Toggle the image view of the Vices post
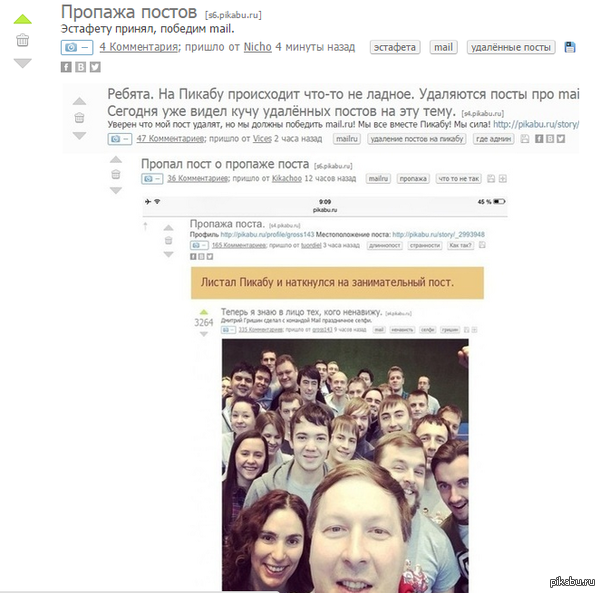 (x=120, y=139)
